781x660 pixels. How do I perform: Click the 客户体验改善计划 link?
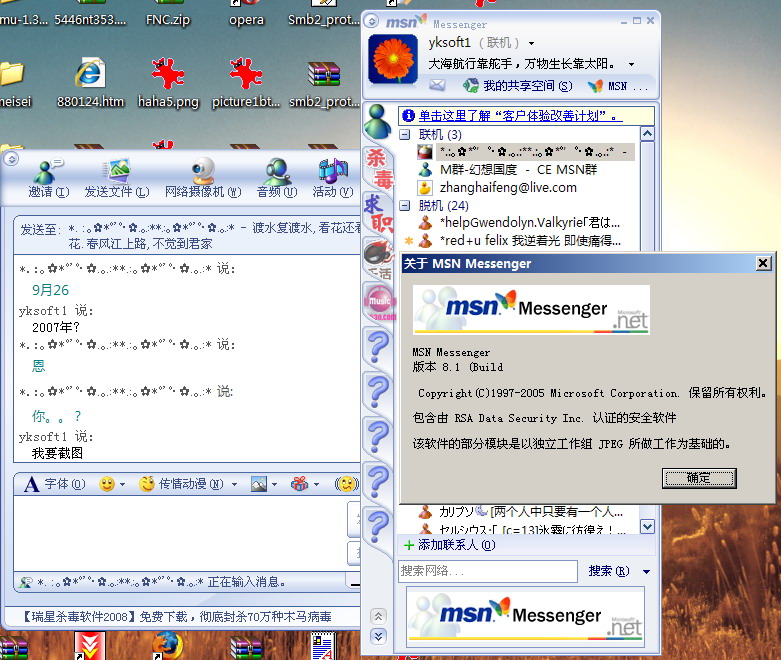click(x=521, y=116)
